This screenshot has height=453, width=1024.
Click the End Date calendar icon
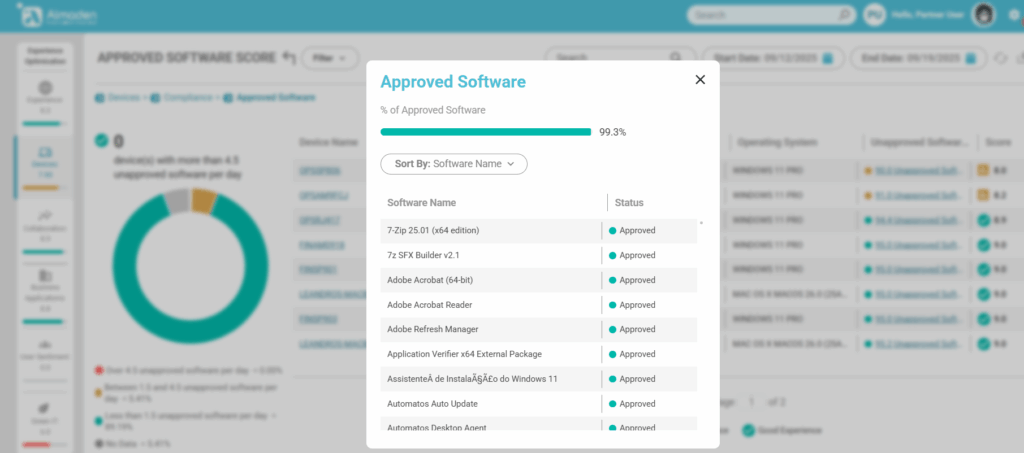click(x=970, y=59)
